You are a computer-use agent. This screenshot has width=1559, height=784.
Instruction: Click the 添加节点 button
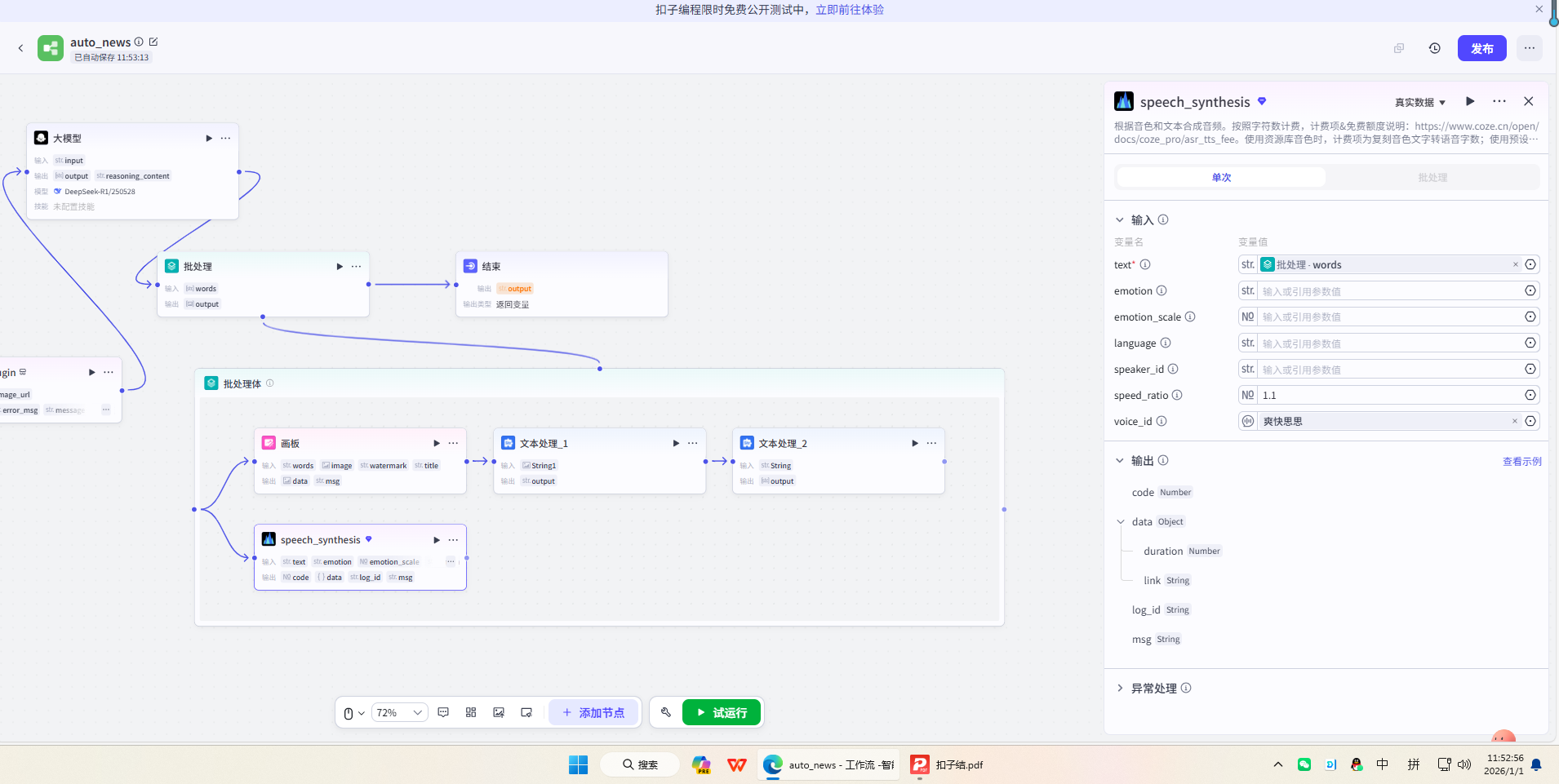coord(593,712)
